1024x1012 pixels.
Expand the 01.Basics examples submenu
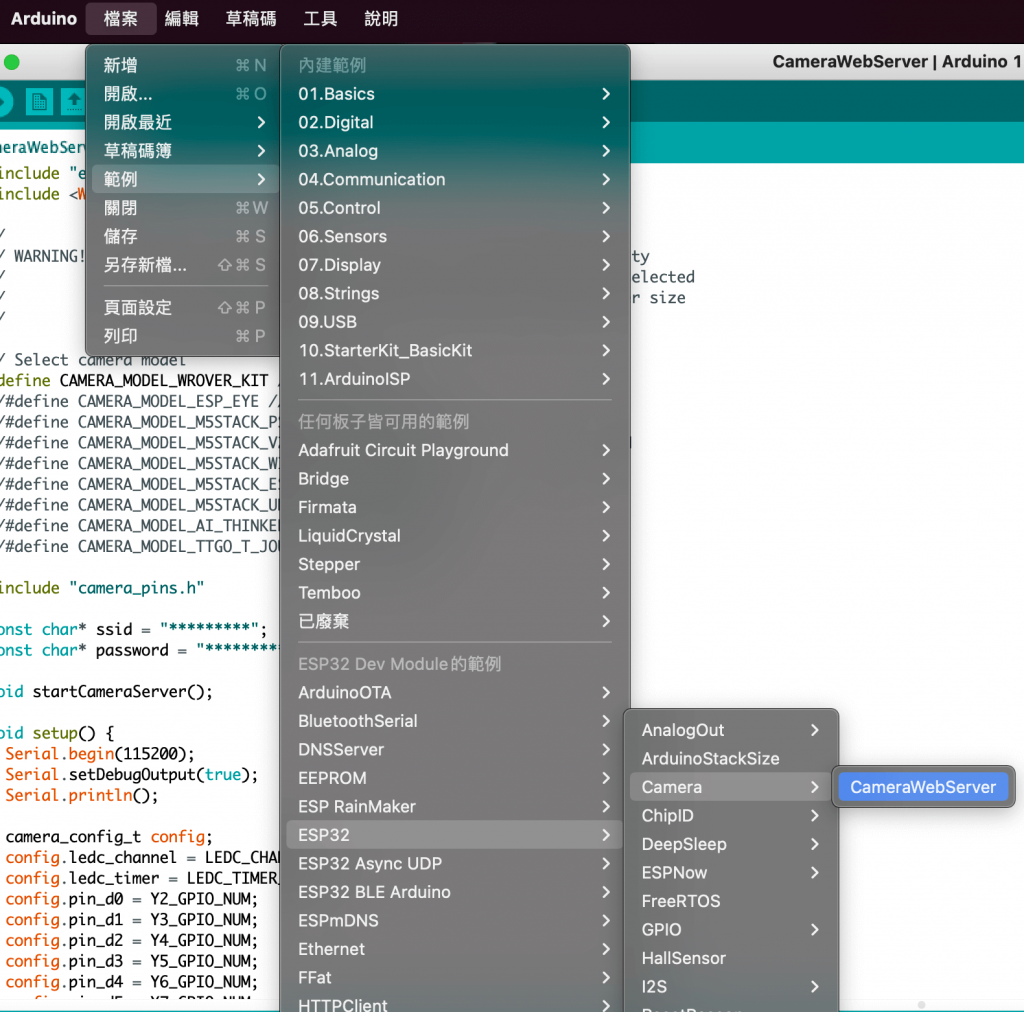point(454,93)
